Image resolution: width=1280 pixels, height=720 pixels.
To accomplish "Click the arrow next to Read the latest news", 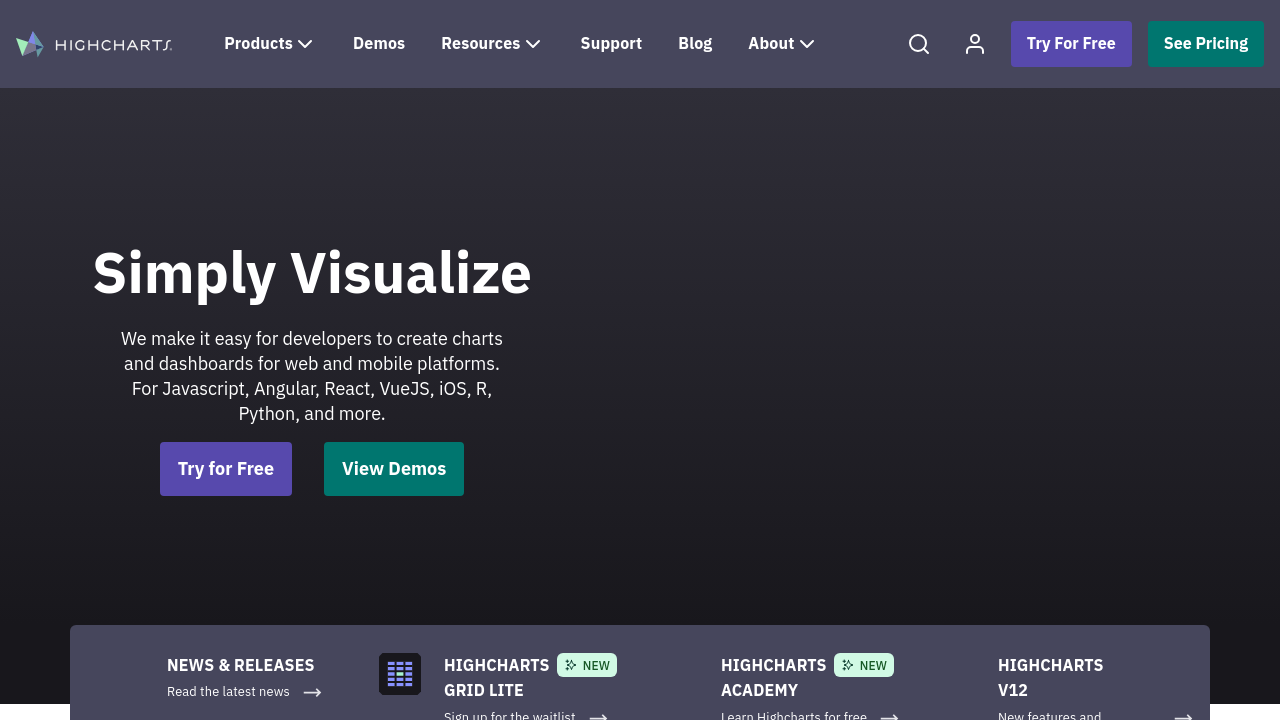I will pyautogui.click(x=313, y=692).
